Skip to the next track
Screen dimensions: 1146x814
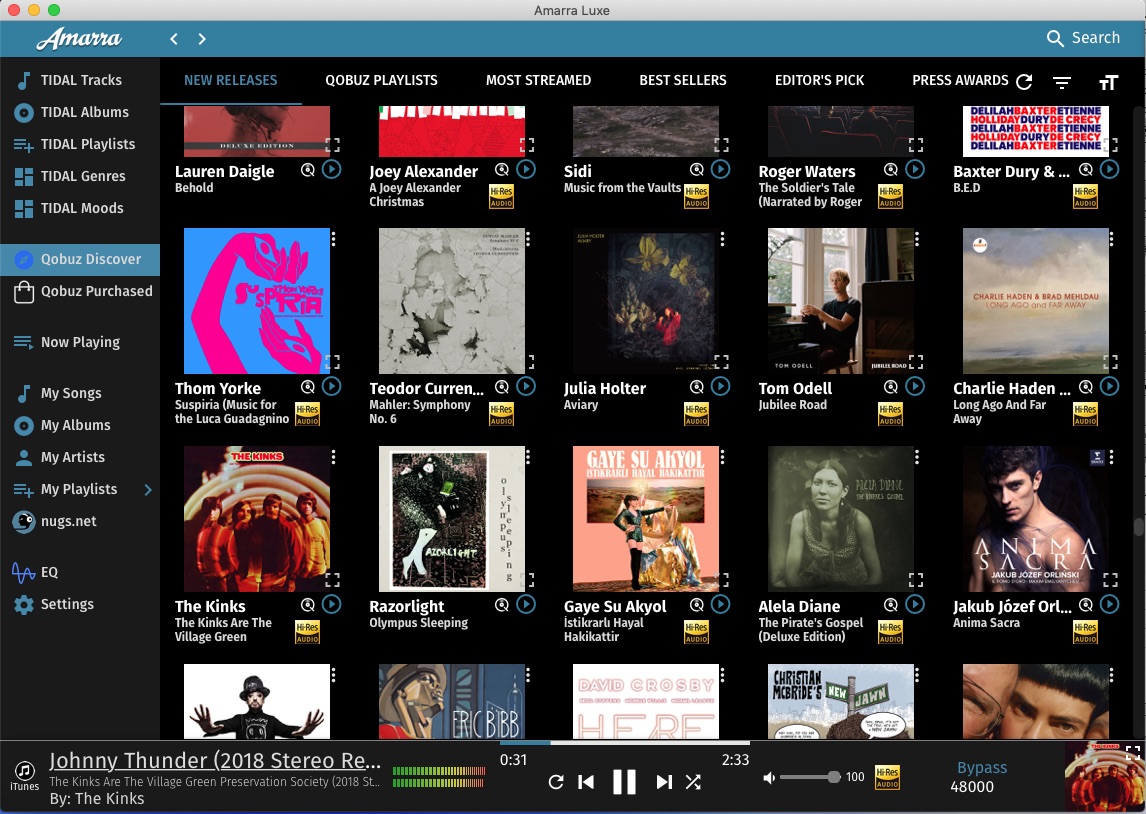(x=664, y=782)
